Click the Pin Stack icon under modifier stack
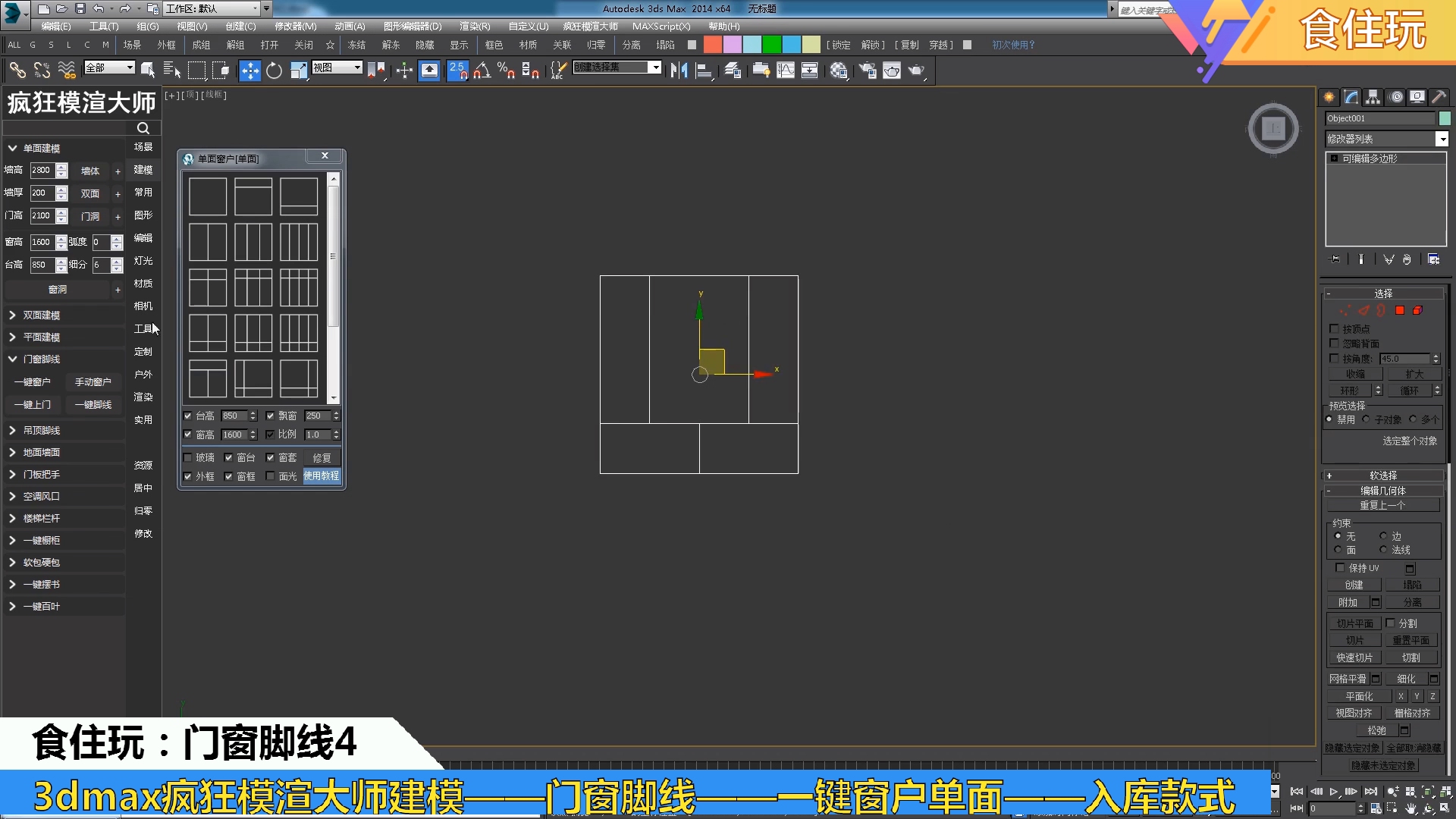The width and height of the screenshot is (1456, 819). (x=1335, y=259)
